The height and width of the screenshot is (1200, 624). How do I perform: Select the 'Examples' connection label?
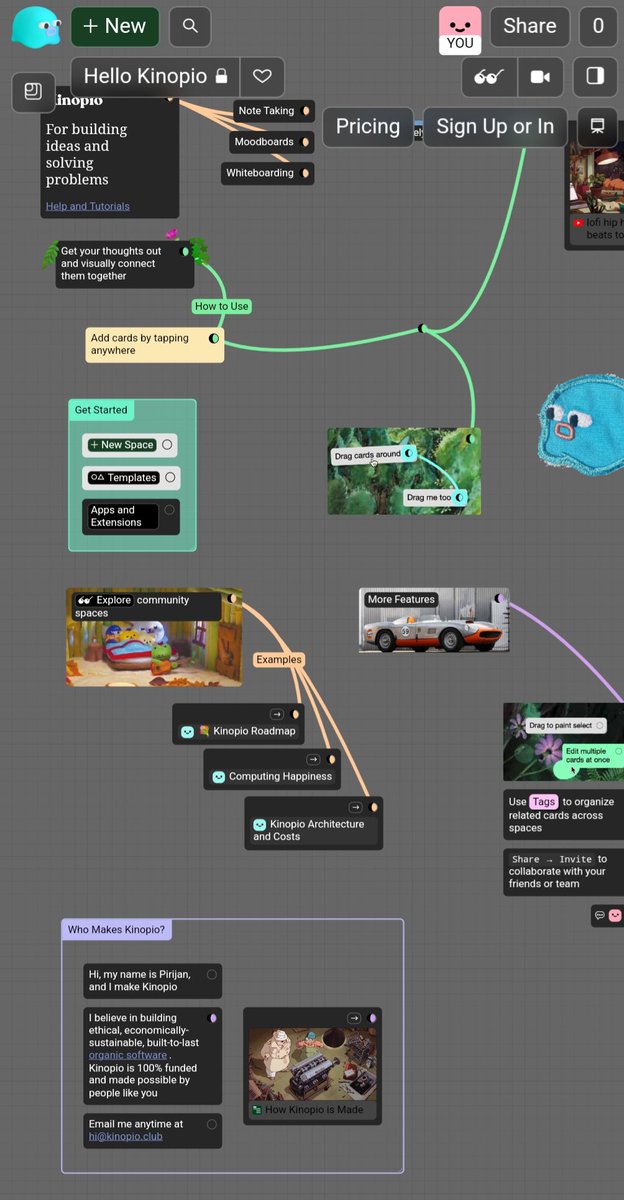click(278, 660)
